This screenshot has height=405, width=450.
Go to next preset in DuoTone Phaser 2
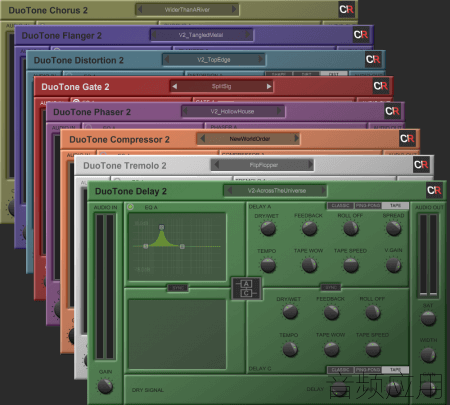[279, 111]
